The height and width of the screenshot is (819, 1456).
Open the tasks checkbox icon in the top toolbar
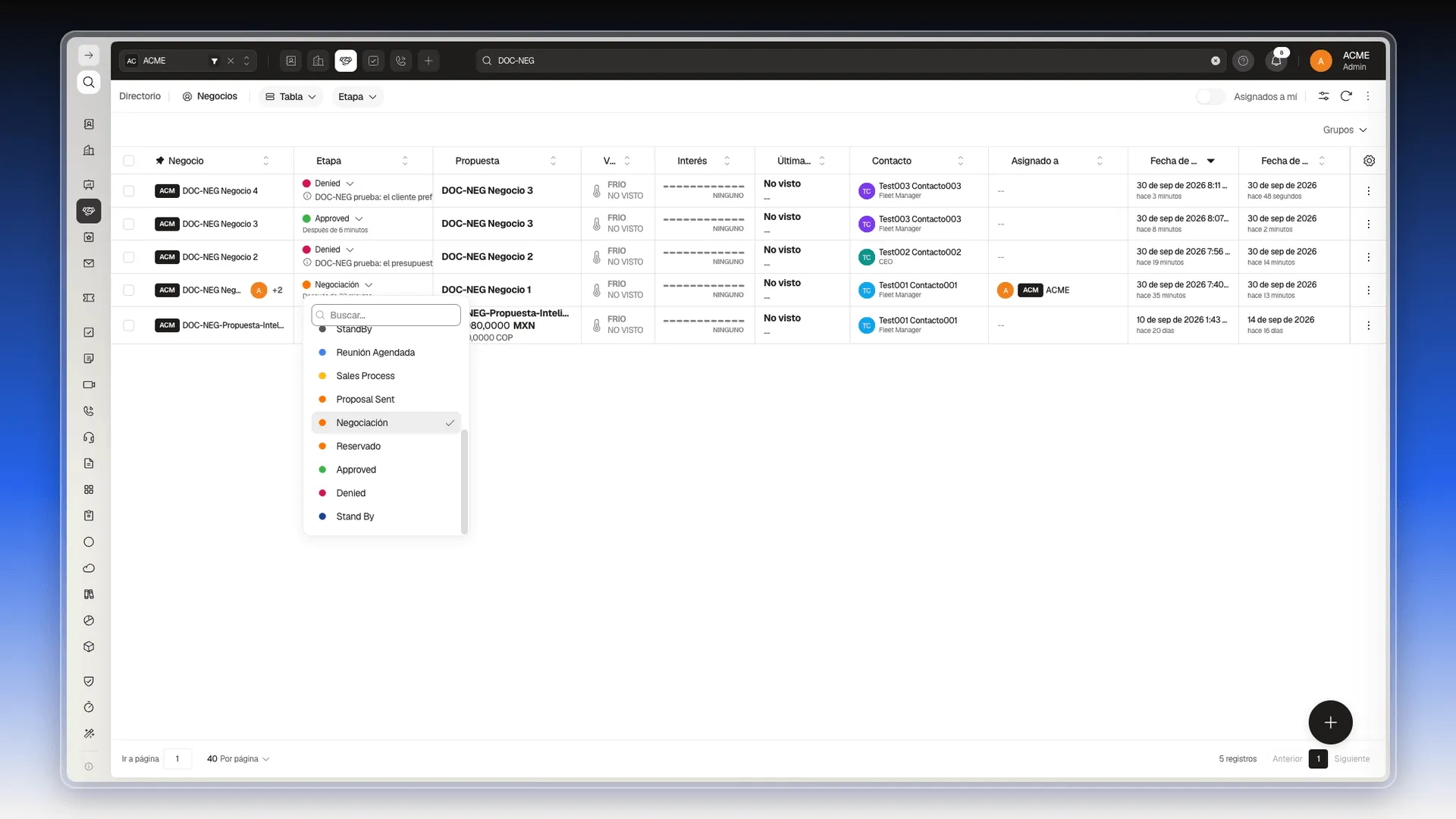coord(373,61)
